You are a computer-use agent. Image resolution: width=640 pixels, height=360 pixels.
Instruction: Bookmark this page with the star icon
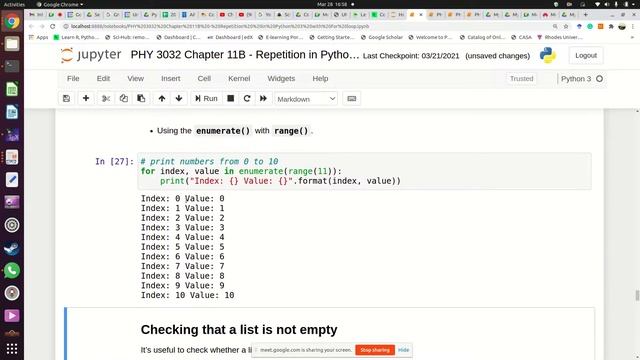tap(566, 26)
